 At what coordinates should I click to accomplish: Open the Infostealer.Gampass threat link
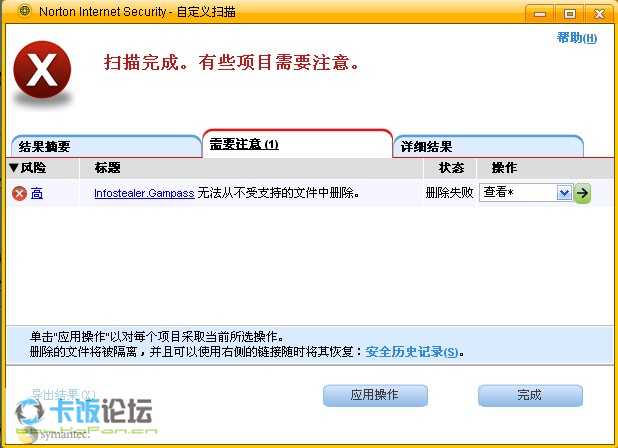click(x=144, y=193)
